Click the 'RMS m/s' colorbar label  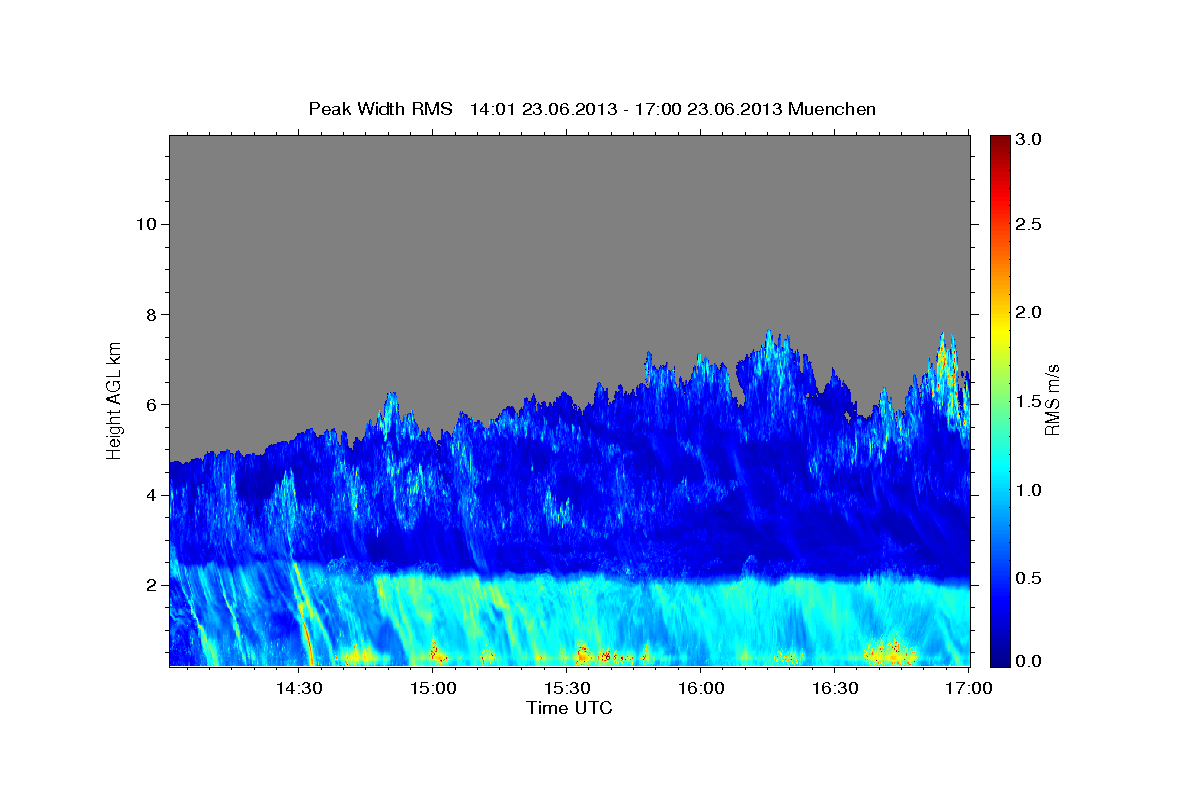tap(1052, 400)
